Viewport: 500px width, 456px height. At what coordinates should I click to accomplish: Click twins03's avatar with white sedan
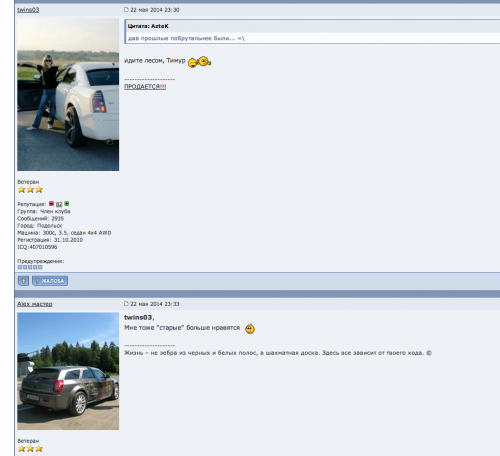pos(68,95)
